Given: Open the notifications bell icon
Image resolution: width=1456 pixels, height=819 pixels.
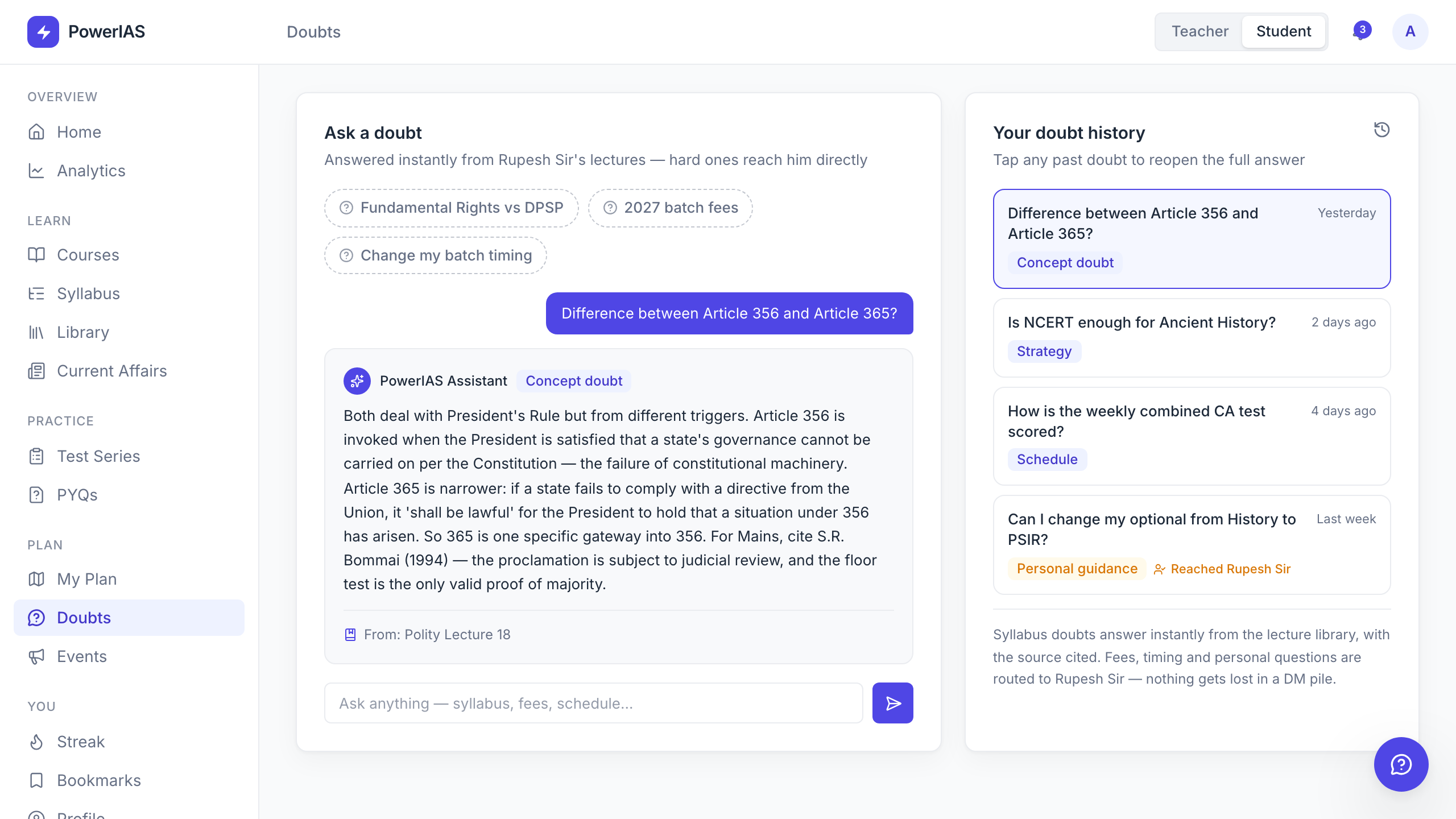Looking at the screenshot, I should point(1361,31).
